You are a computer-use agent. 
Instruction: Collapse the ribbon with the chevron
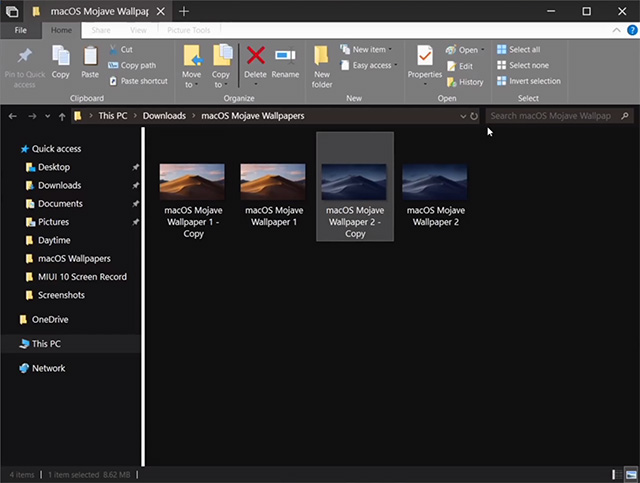pos(617,30)
